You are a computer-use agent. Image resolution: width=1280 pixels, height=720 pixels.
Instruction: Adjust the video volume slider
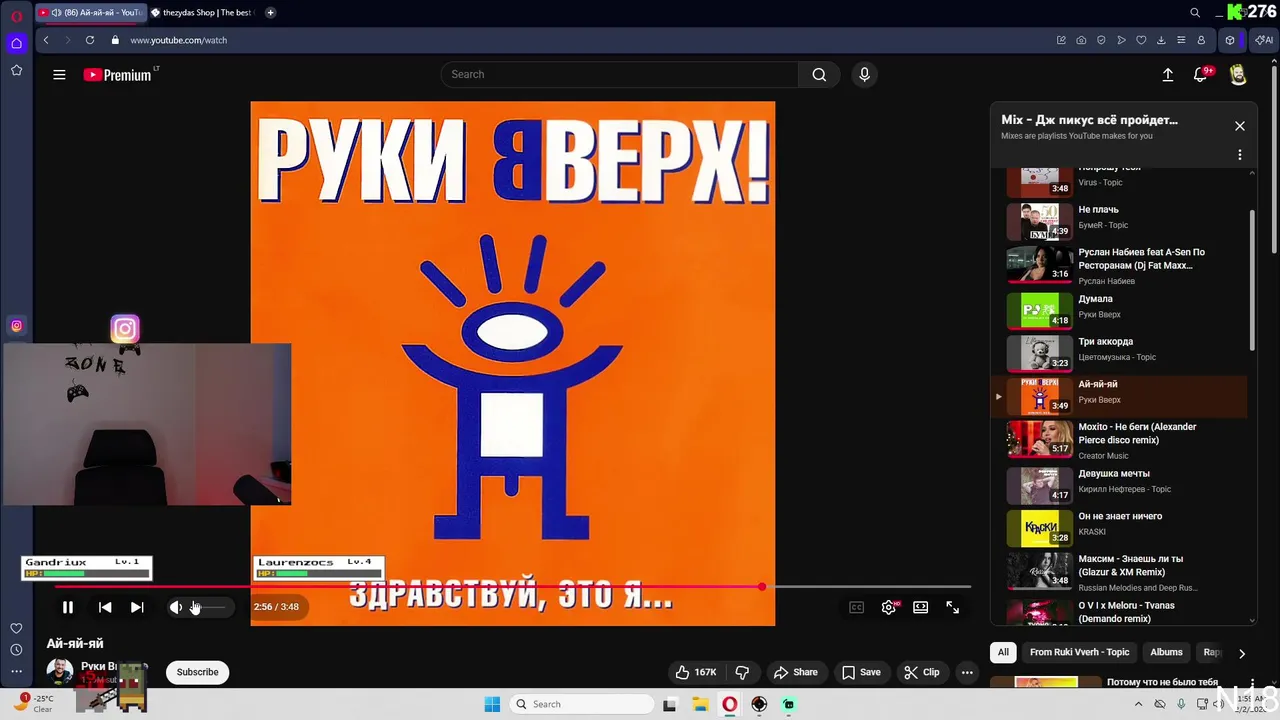click(x=208, y=607)
